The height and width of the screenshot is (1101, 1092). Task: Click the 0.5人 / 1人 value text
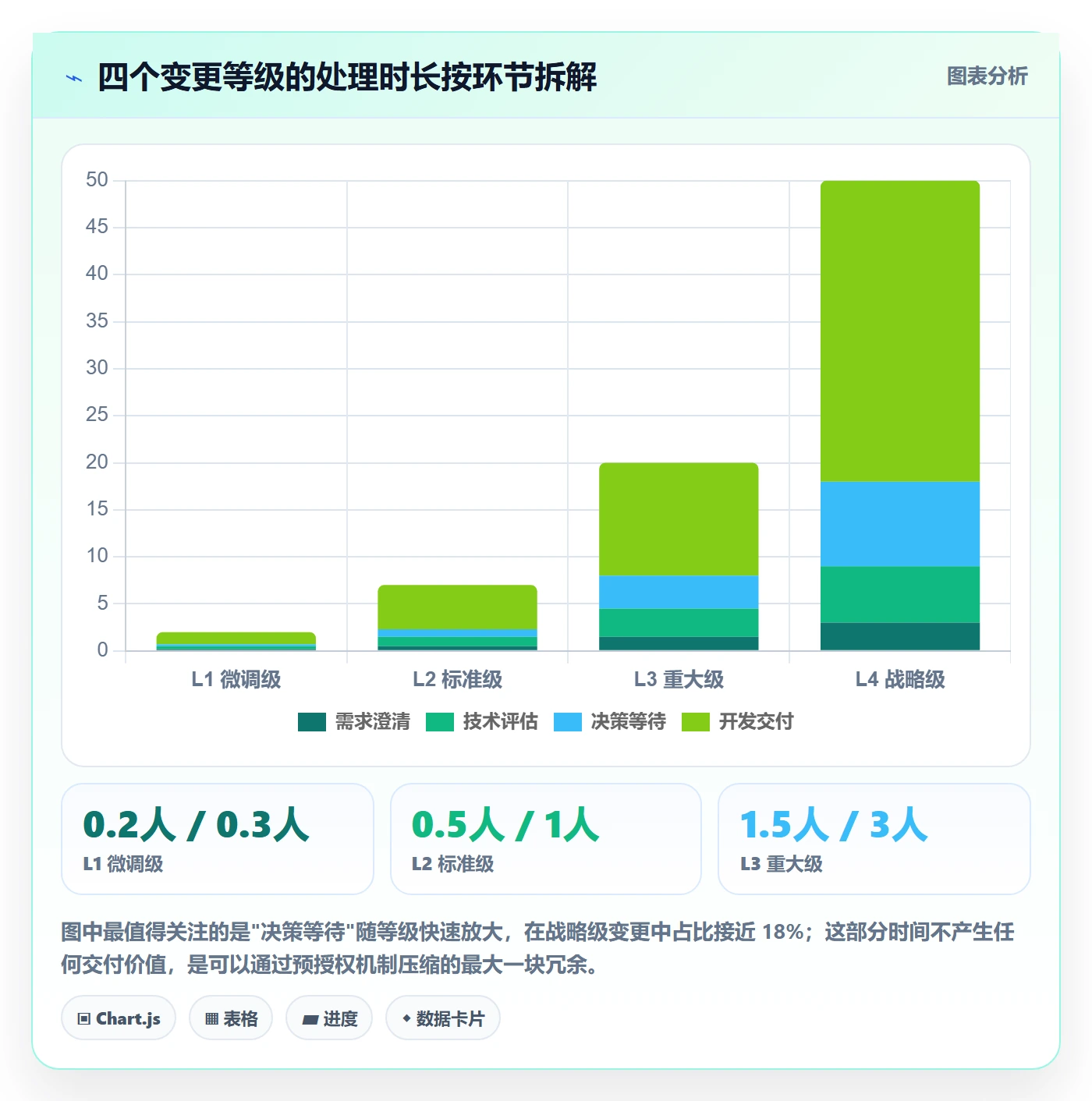[x=505, y=825]
